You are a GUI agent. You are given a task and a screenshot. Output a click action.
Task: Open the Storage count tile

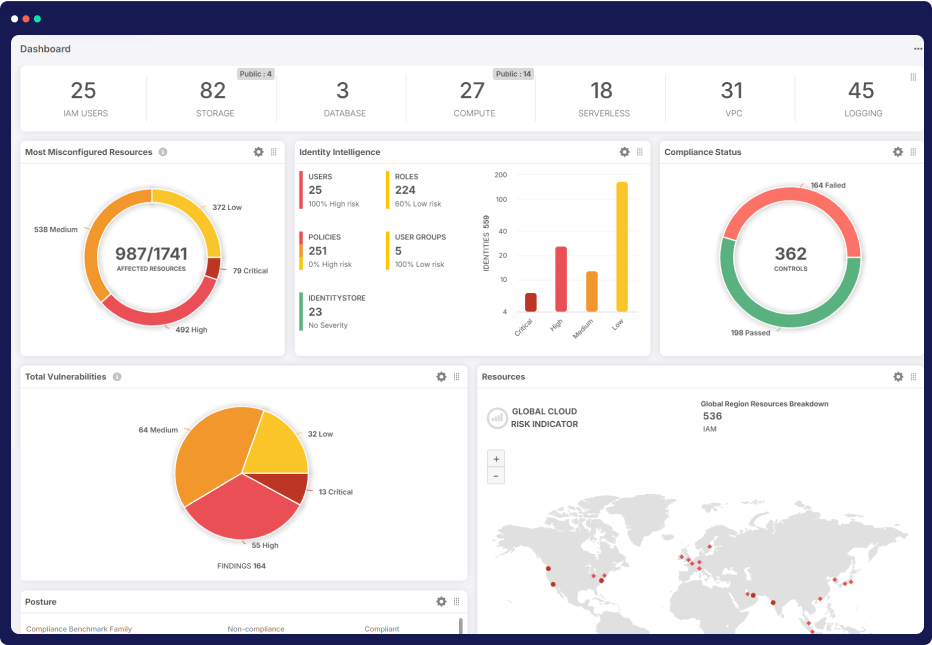[x=213, y=98]
